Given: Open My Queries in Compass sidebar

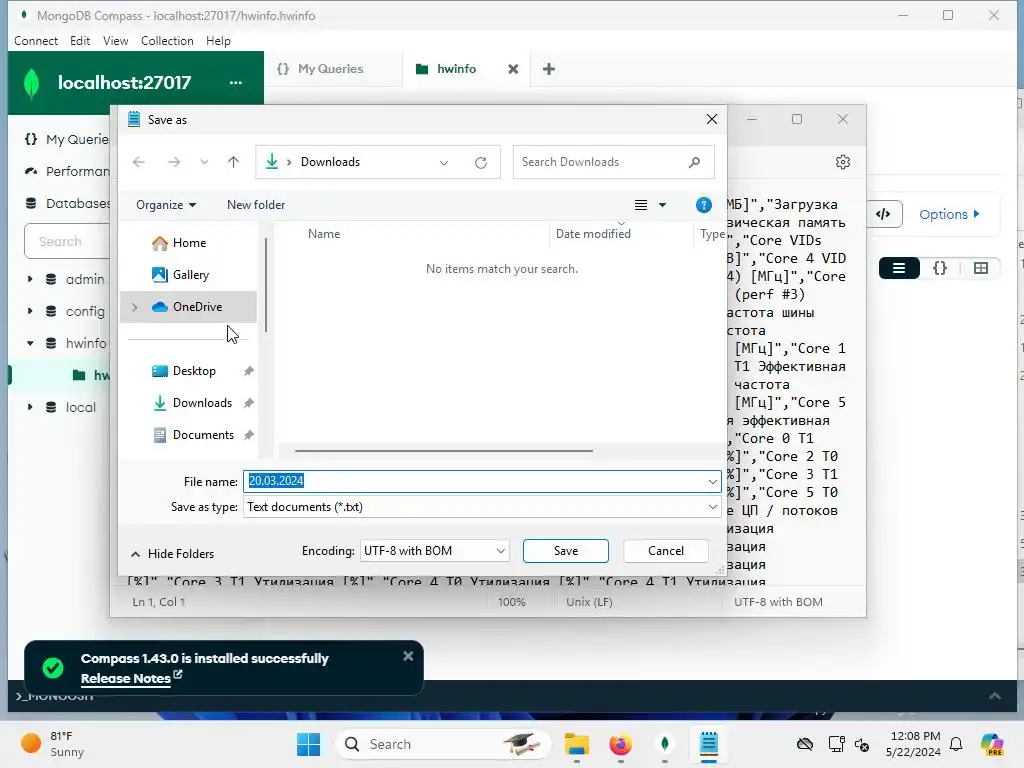Looking at the screenshot, I should click(67, 139).
